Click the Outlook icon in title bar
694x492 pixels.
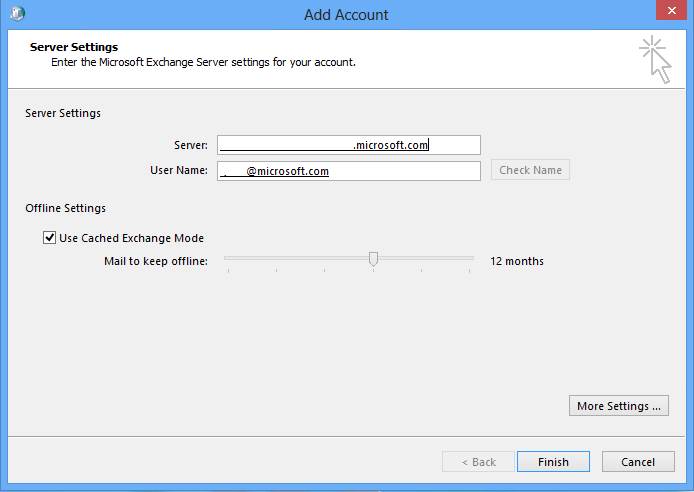tap(17, 13)
